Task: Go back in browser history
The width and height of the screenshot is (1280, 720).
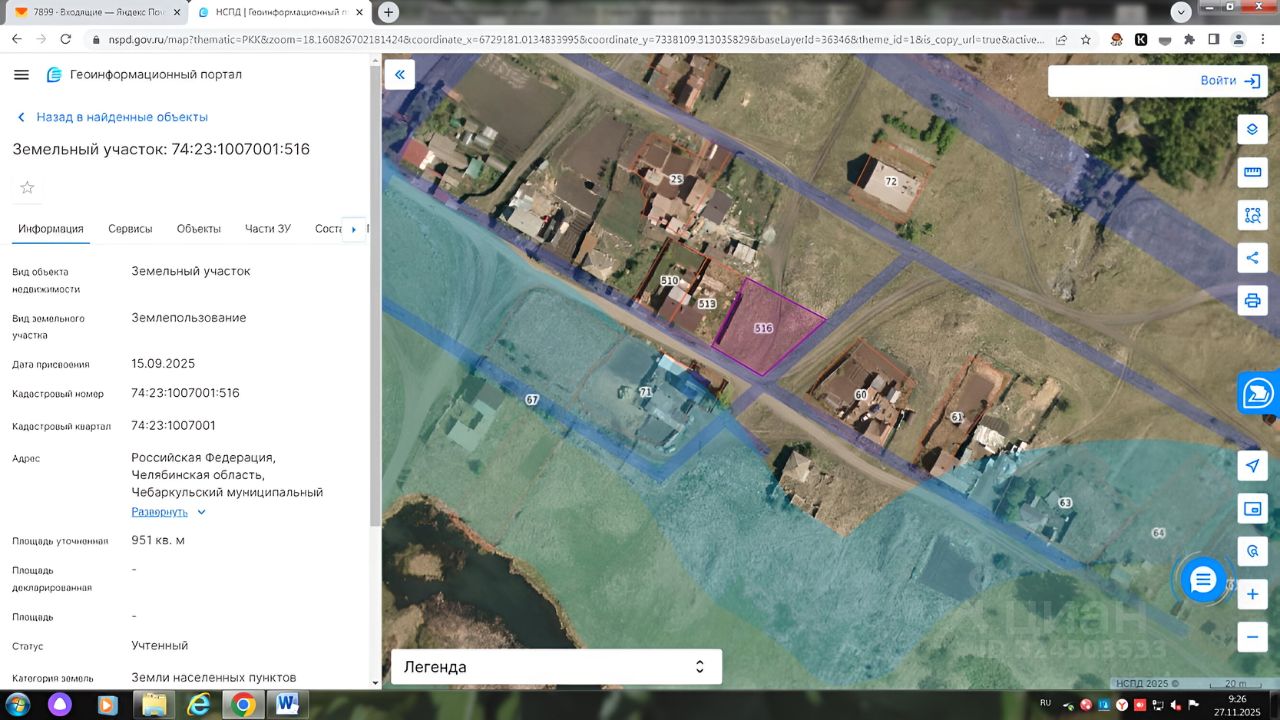Action: 16,39
